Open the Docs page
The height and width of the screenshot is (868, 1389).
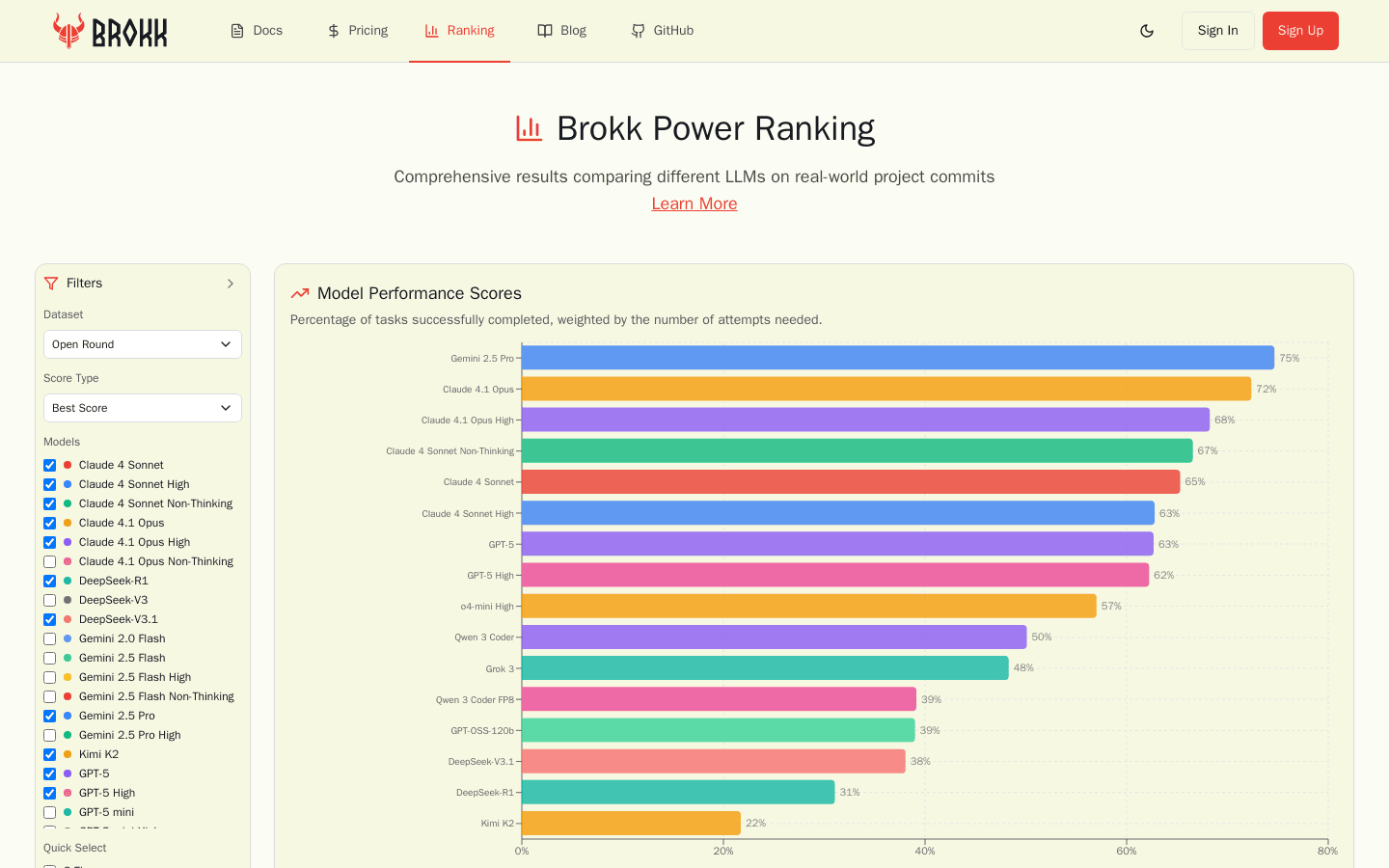point(257,31)
